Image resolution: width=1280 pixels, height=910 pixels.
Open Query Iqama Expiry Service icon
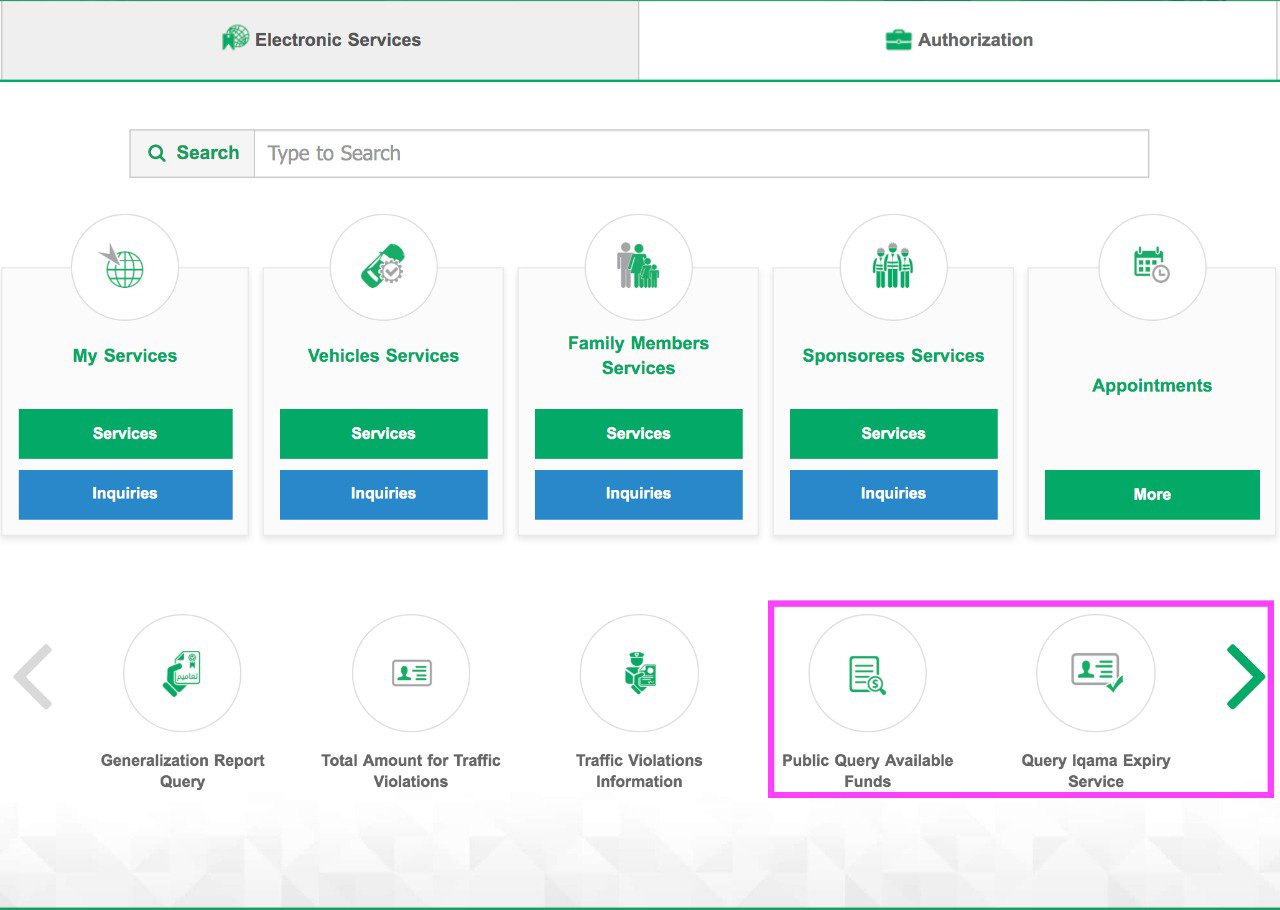(x=1096, y=673)
